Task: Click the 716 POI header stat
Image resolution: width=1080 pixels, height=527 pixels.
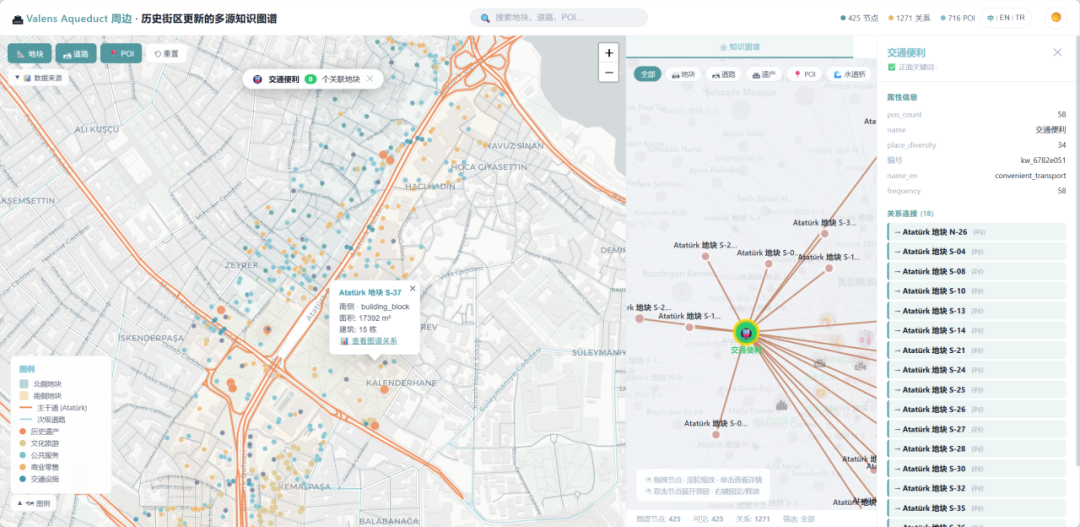Action: (958, 18)
